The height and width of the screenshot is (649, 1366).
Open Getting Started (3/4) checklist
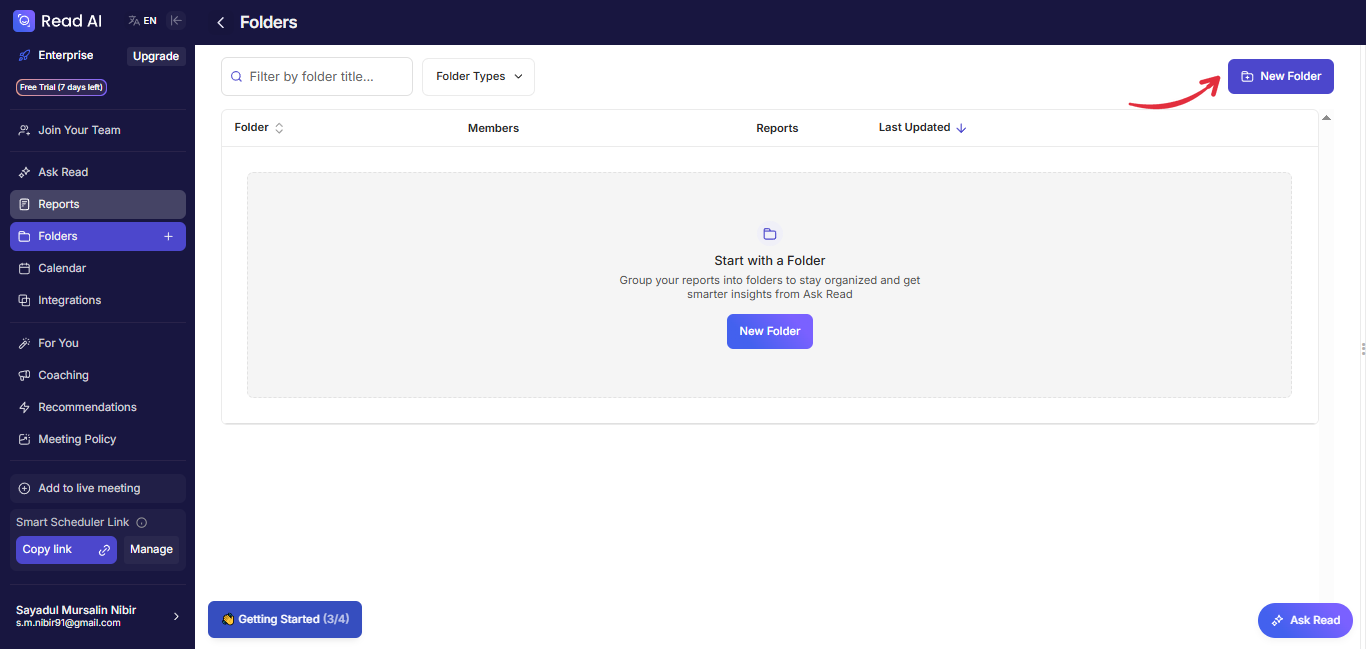tap(285, 619)
